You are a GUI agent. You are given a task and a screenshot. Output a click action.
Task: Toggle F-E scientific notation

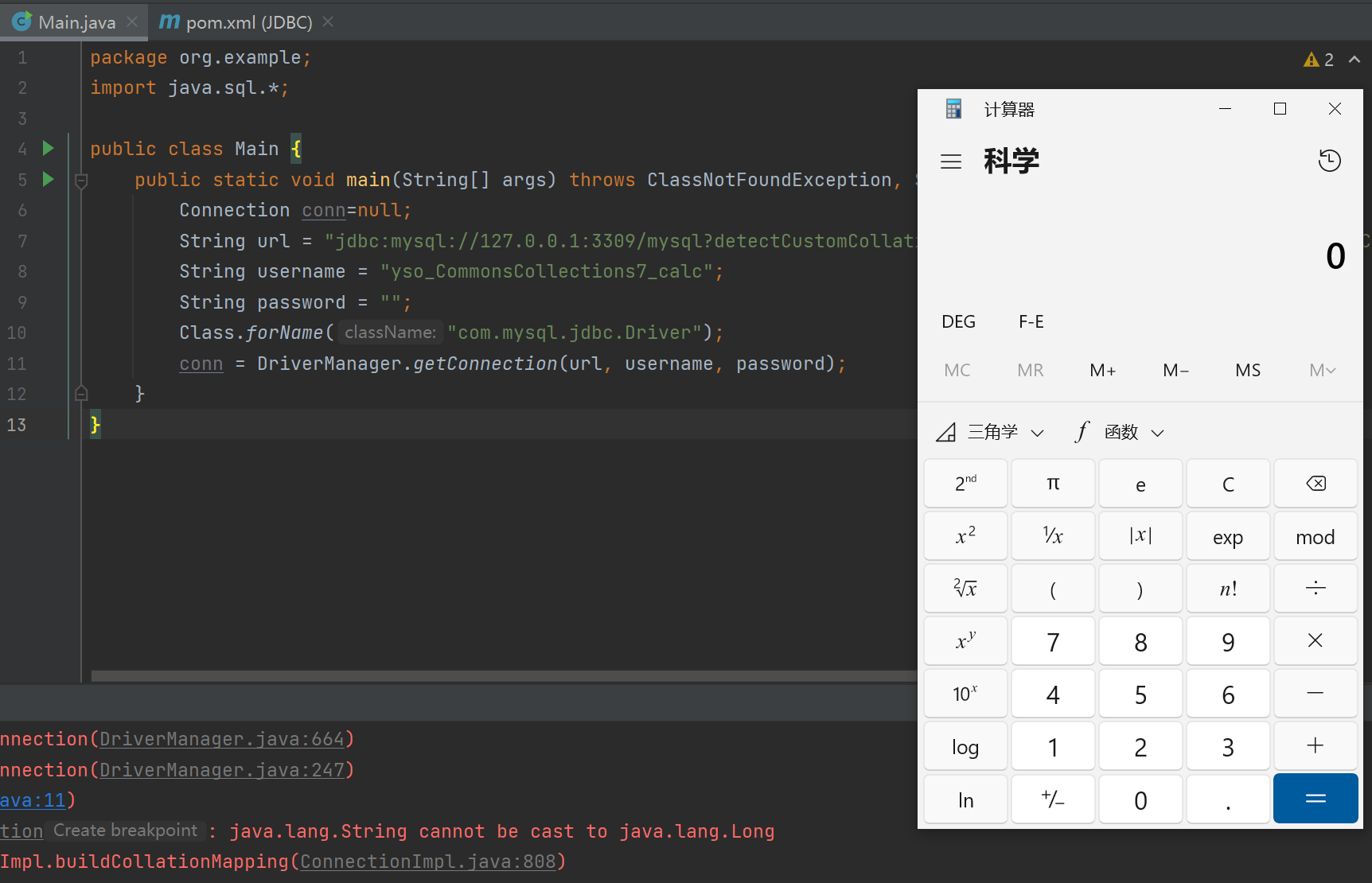[x=1031, y=321]
